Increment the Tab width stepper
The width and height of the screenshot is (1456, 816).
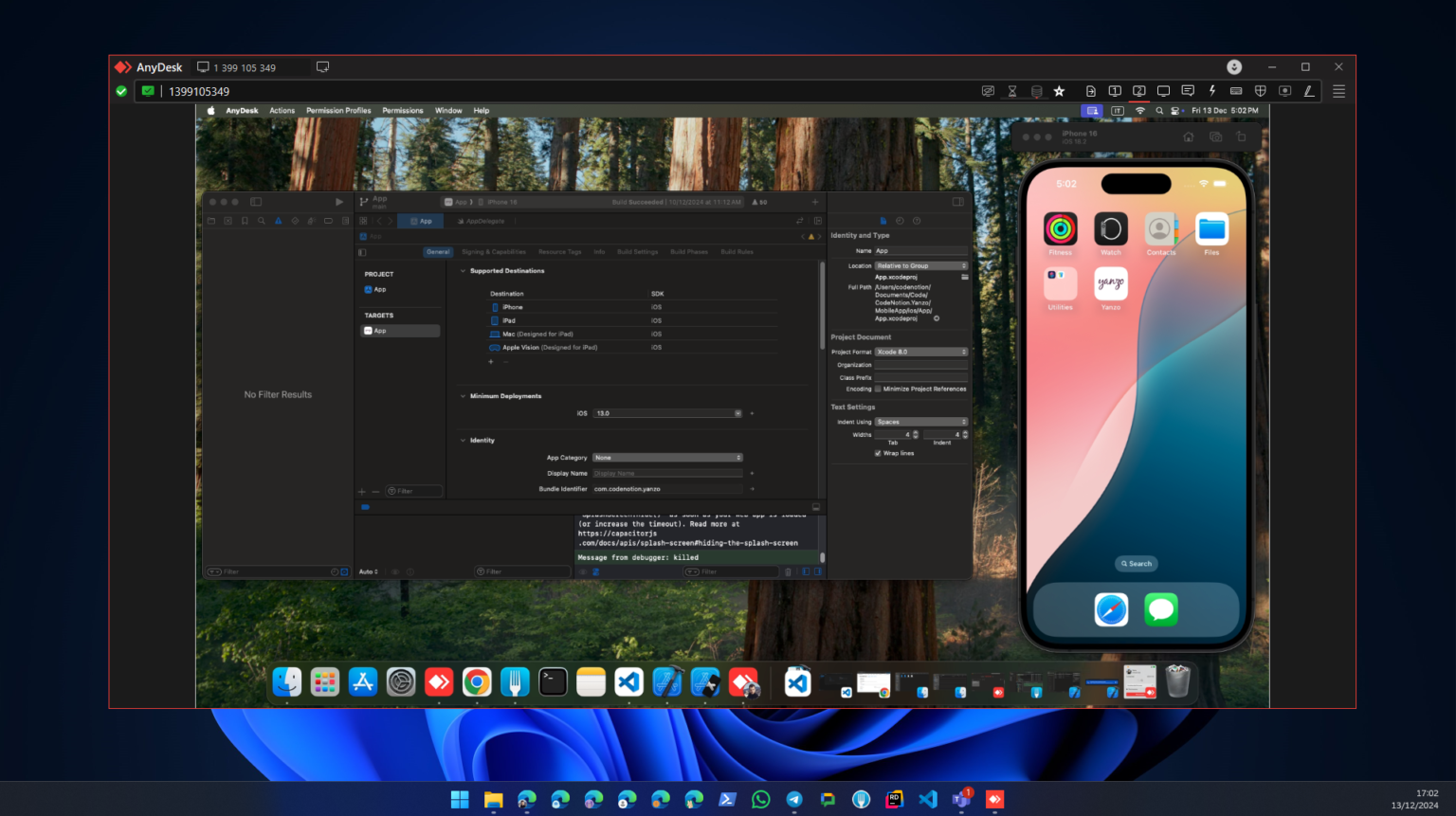pos(916,431)
